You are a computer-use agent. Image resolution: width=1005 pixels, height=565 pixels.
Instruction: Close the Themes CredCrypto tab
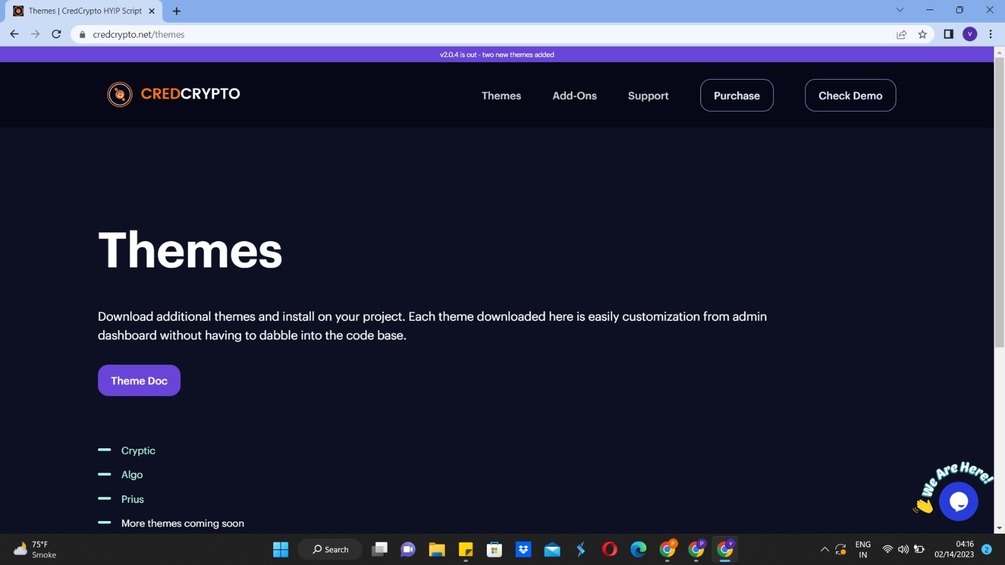152,11
